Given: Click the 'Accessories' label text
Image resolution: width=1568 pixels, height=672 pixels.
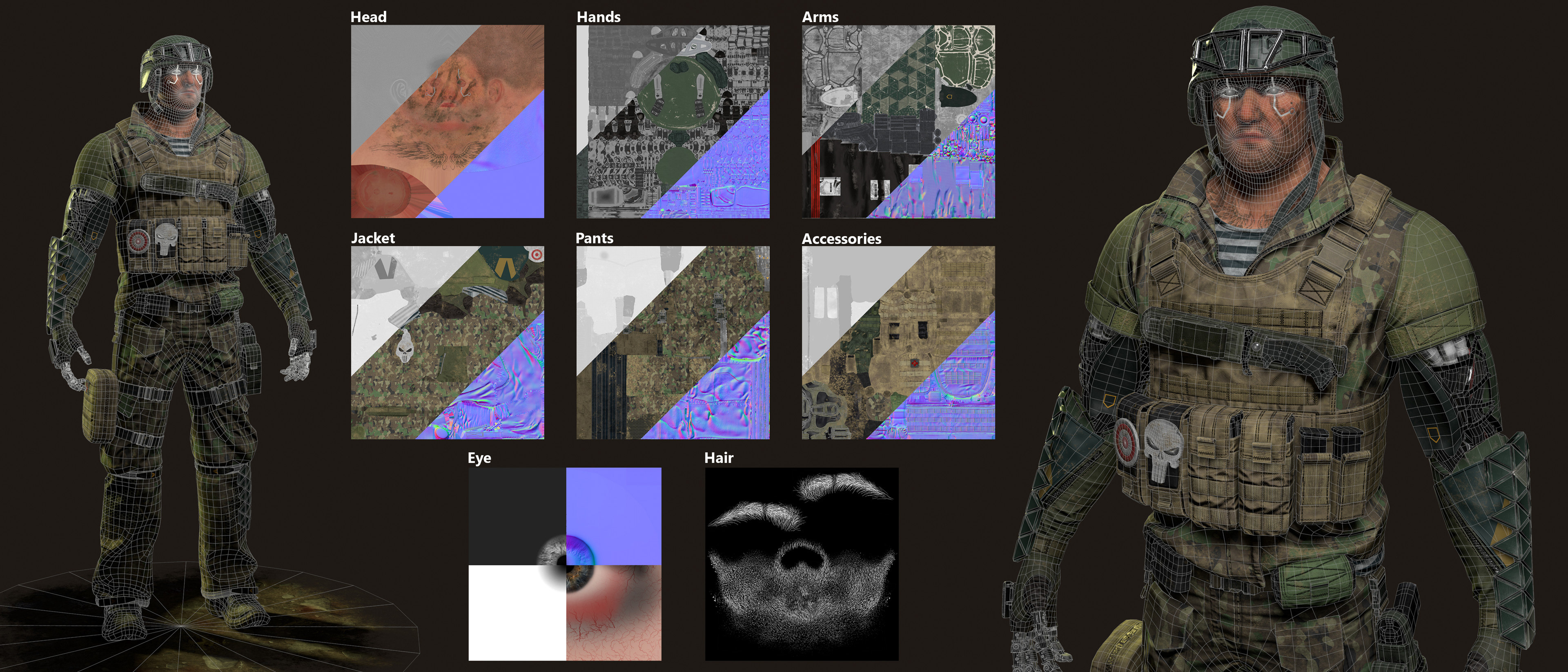Looking at the screenshot, I should tap(841, 239).
